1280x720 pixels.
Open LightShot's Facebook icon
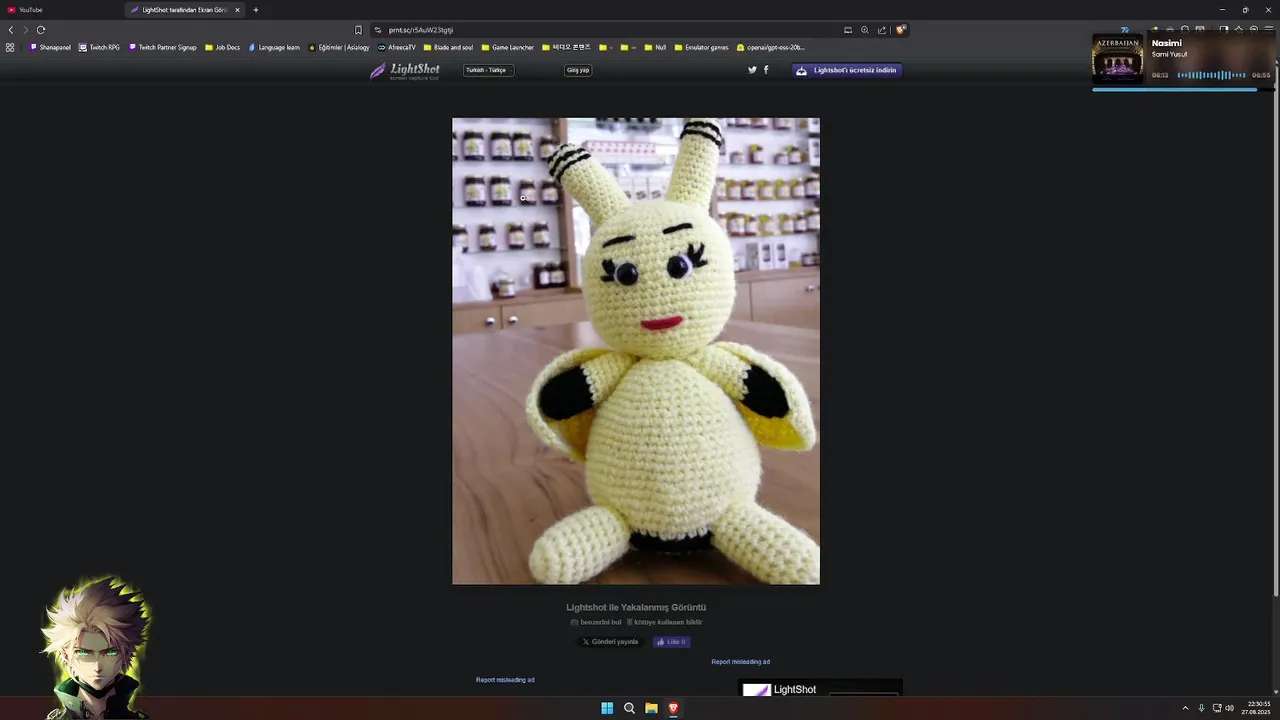(x=766, y=70)
